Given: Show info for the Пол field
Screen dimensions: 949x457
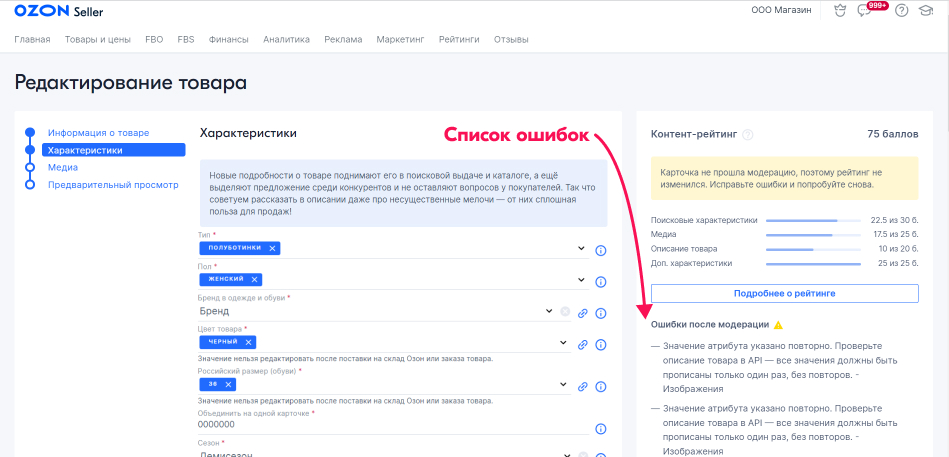Looking at the screenshot, I should coord(601,281).
